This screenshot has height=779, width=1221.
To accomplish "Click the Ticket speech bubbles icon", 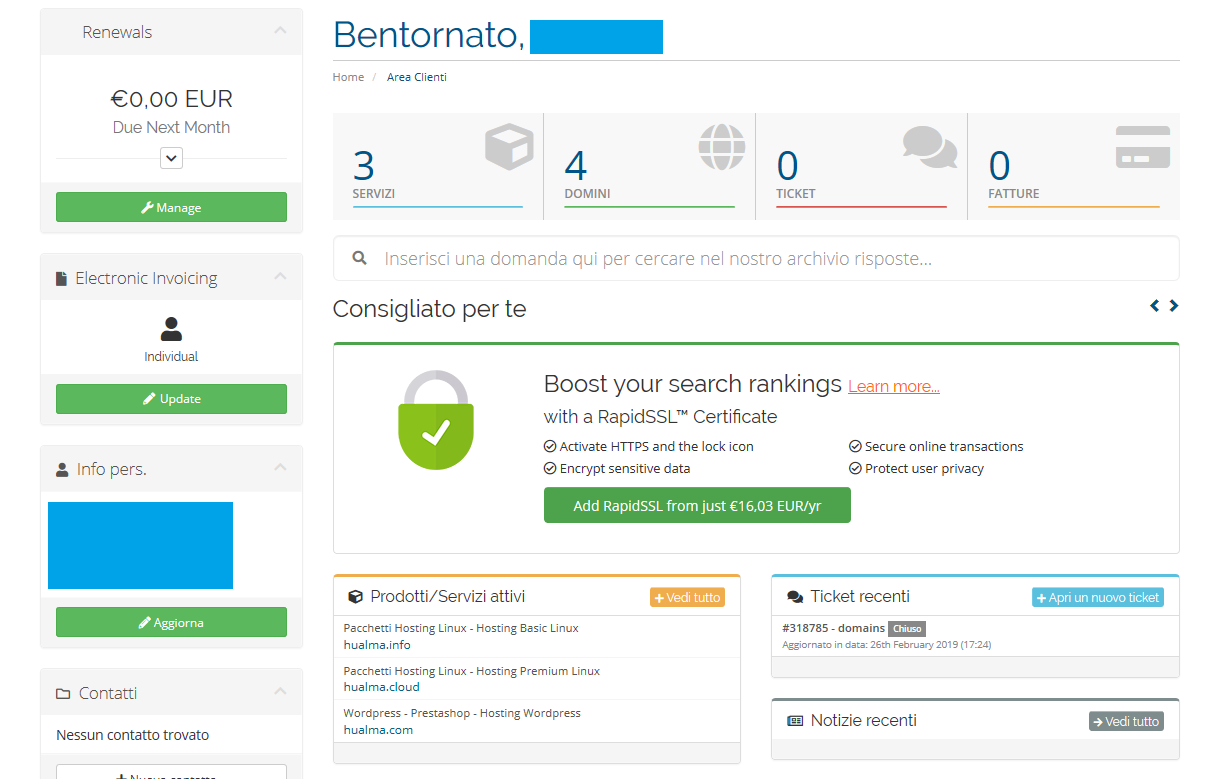I will click(x=930, y=147).
